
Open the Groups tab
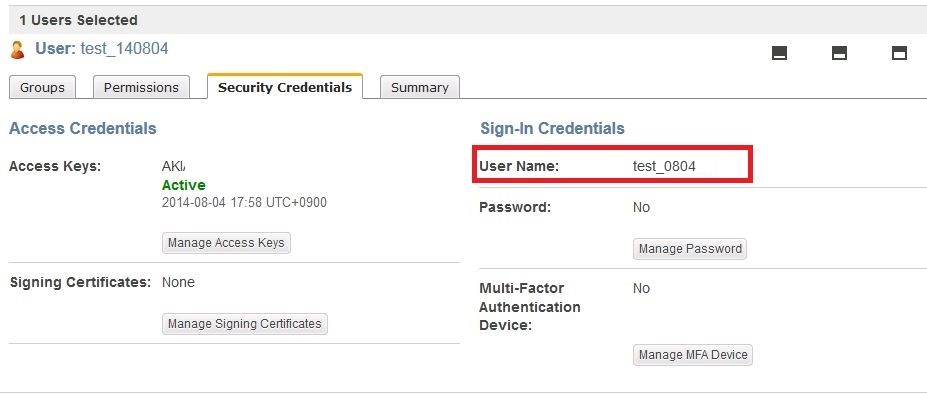(42, 88)
